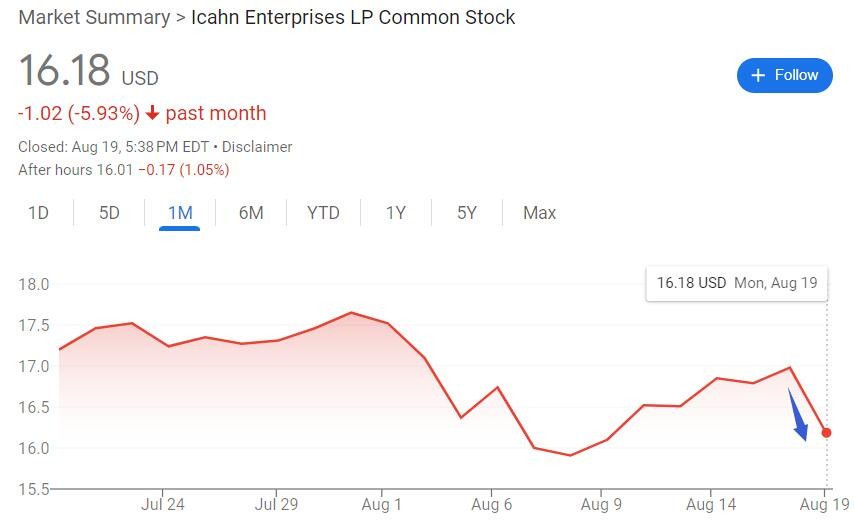Select the 5D time range tab
The image size is (854, 527).
pyautogui.click(x=109, y=213)
